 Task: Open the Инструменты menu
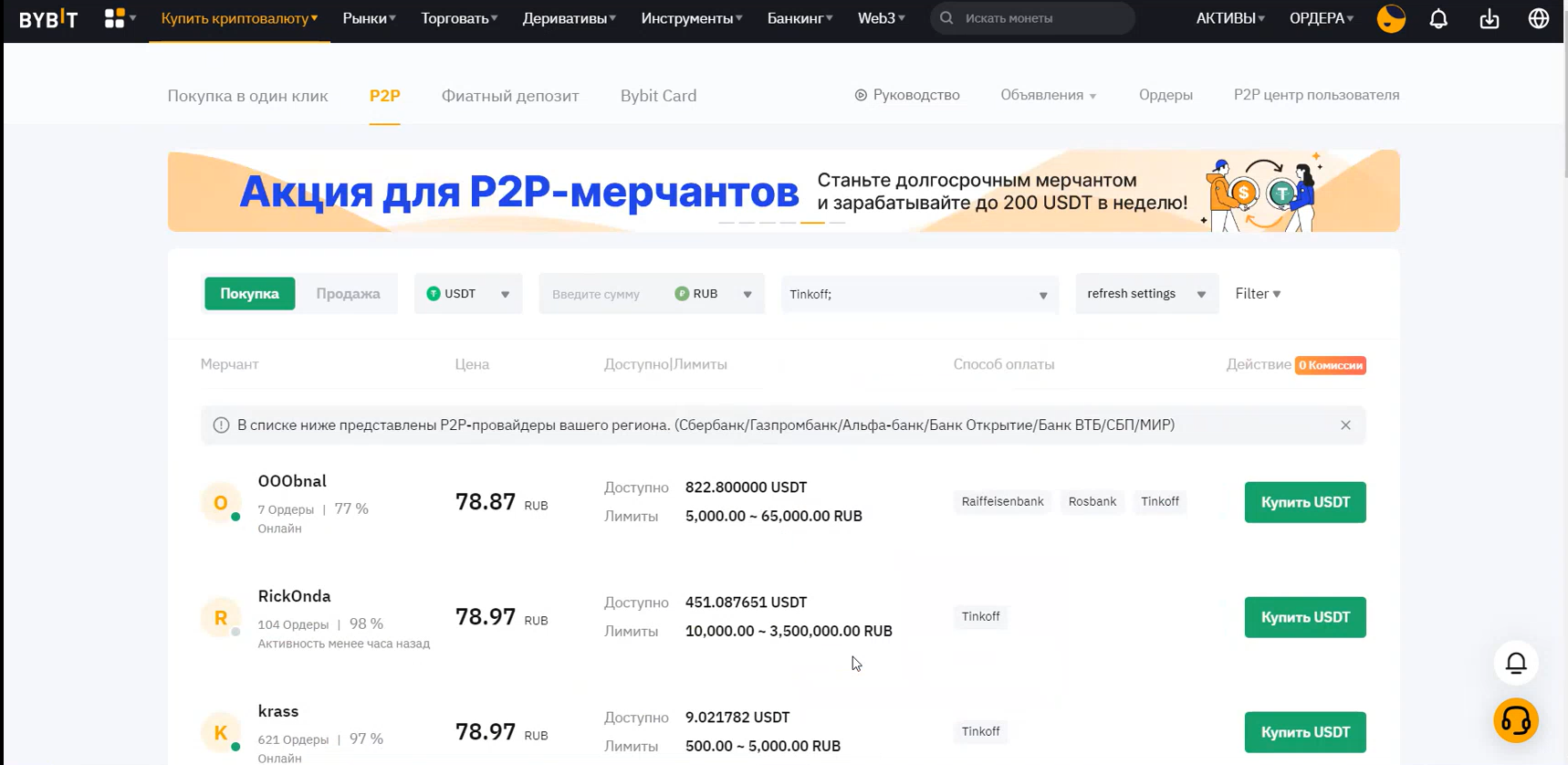click(692, 18)
